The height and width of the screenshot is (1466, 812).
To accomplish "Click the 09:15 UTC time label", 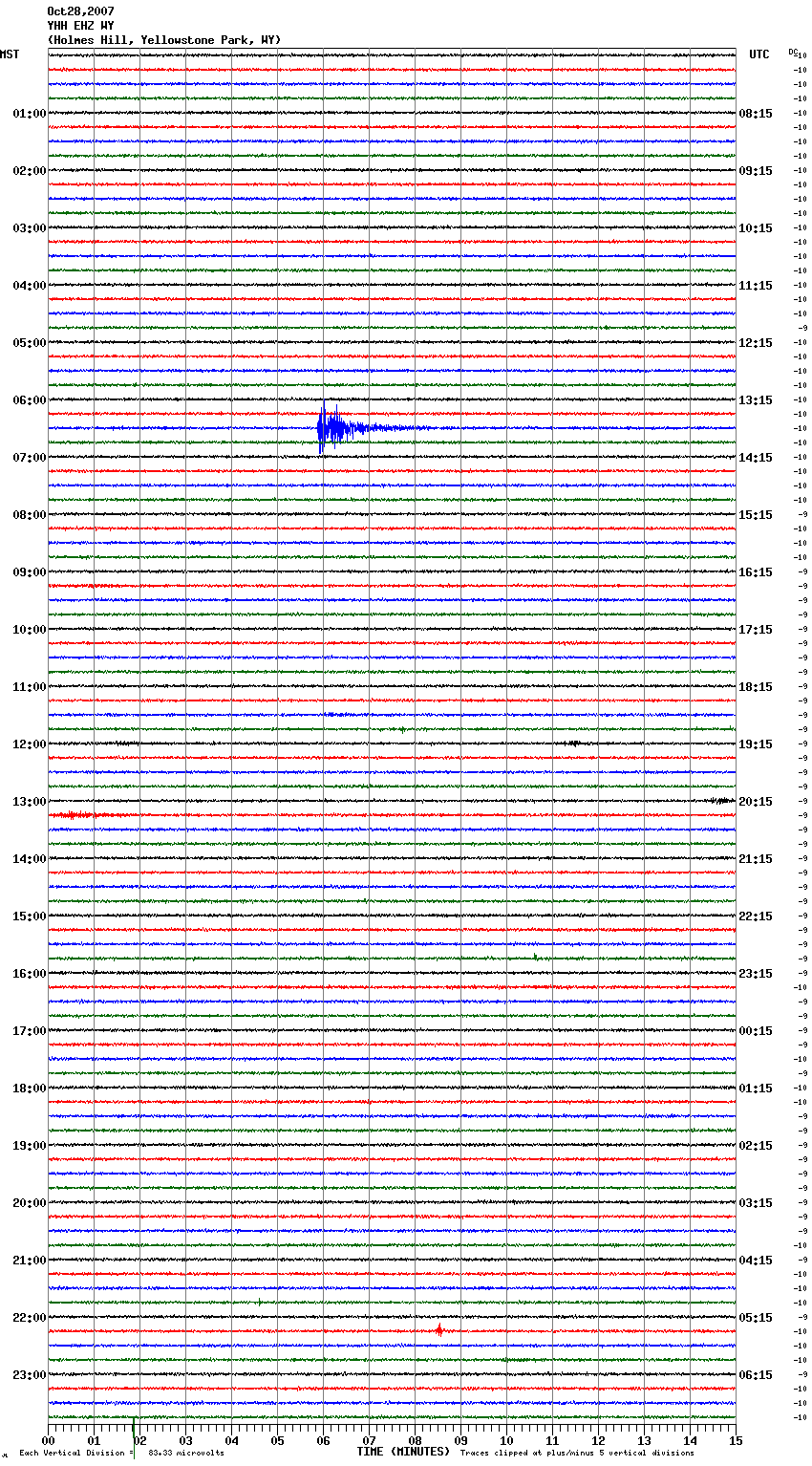I will click(756, 171).
